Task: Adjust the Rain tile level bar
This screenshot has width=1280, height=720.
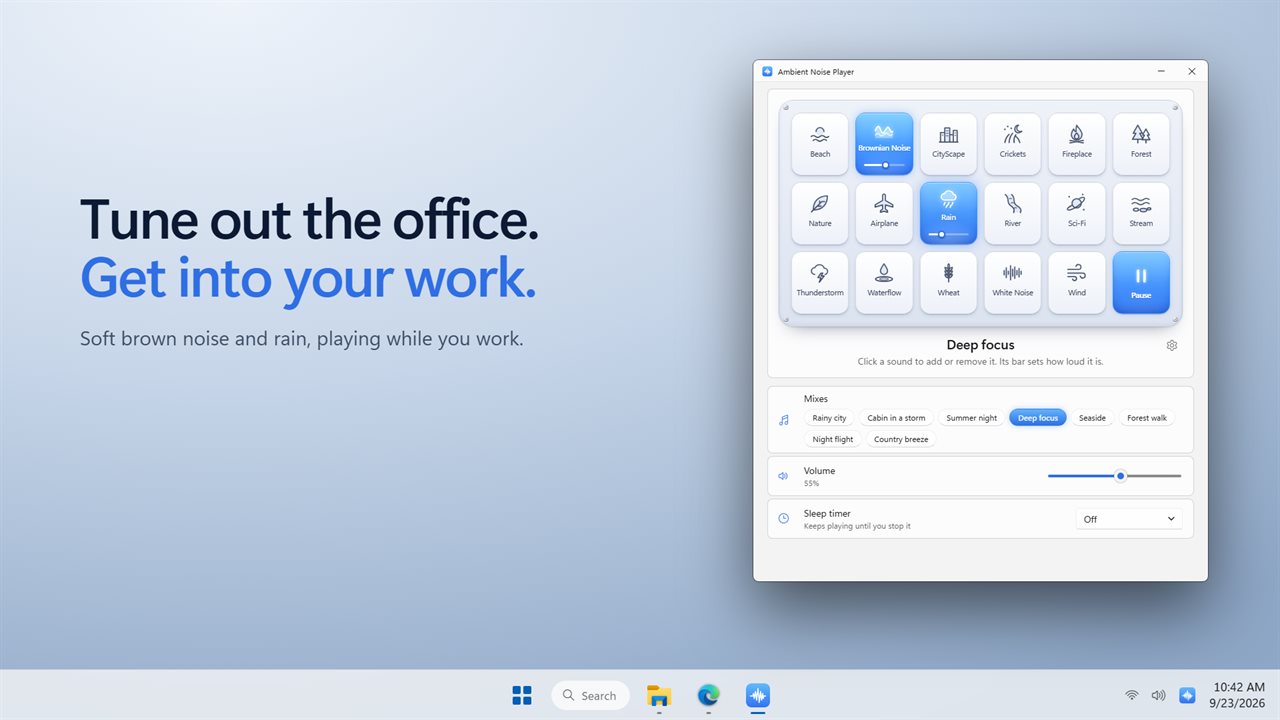Action: (948, 234)
